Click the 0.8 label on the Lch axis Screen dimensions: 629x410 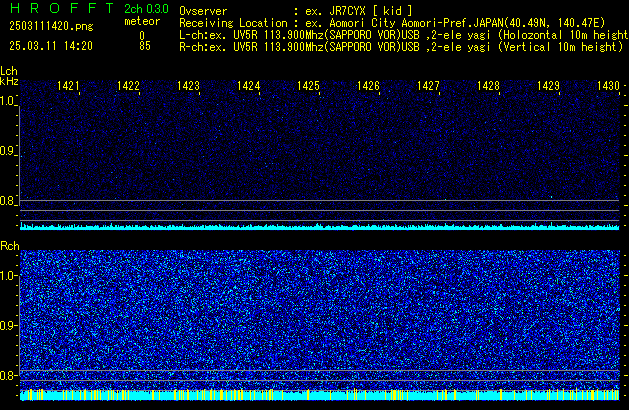(8, 201)
